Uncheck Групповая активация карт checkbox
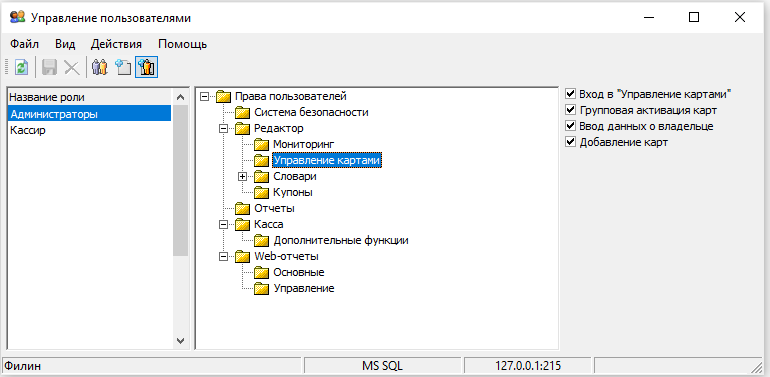 [570, 110]
